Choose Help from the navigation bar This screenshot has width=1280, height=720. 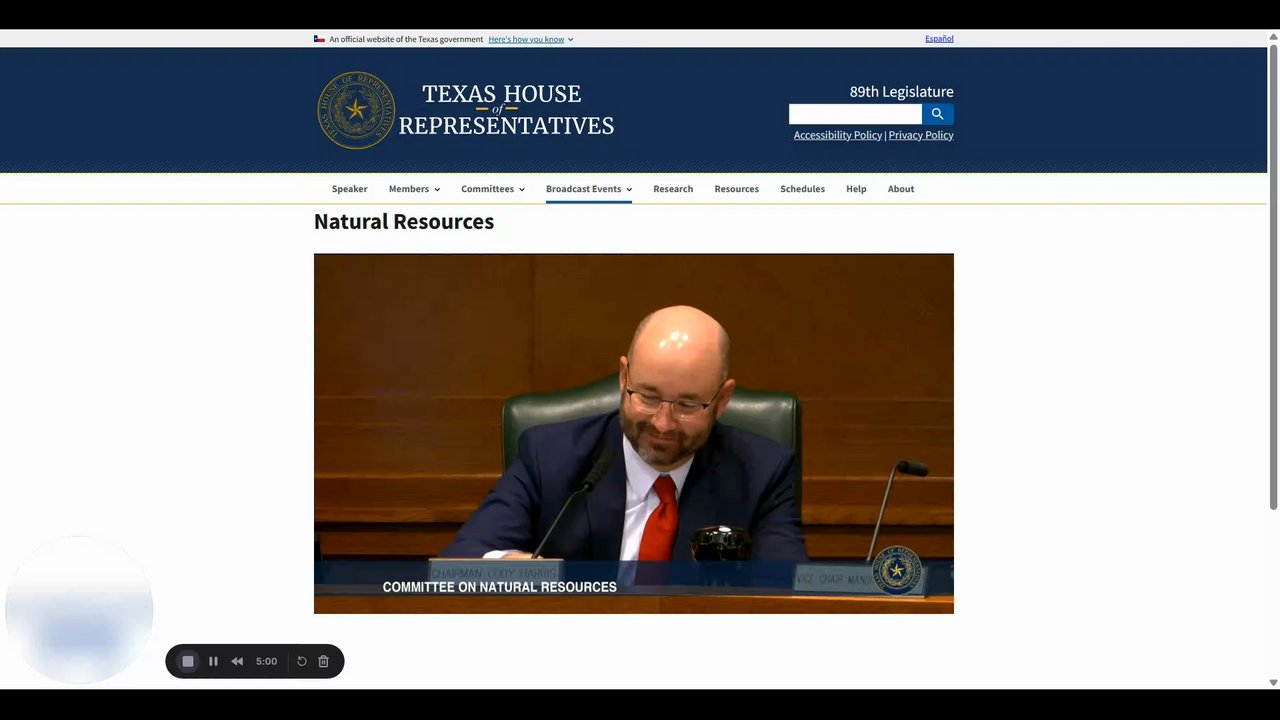(856, 189)
